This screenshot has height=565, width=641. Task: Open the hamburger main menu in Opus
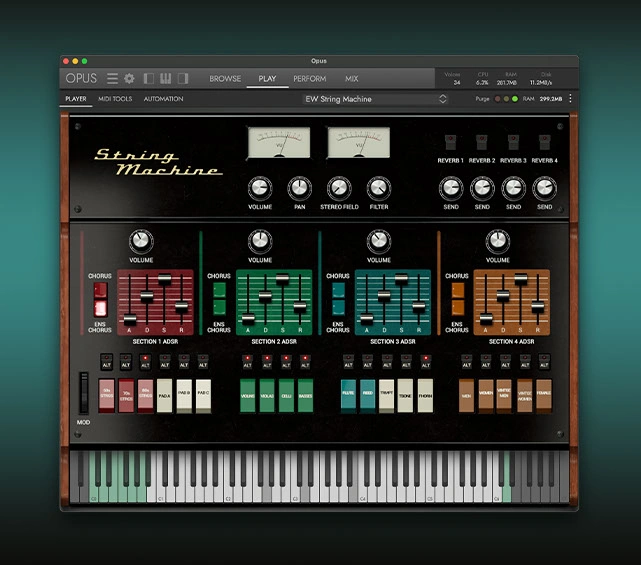point(112,78)
